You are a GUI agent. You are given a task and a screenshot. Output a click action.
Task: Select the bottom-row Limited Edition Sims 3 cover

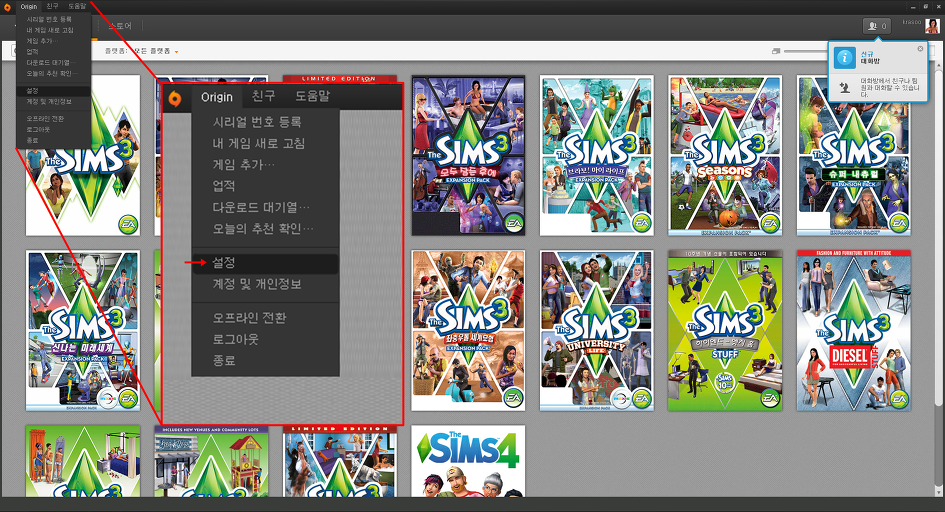coord(340,461)
